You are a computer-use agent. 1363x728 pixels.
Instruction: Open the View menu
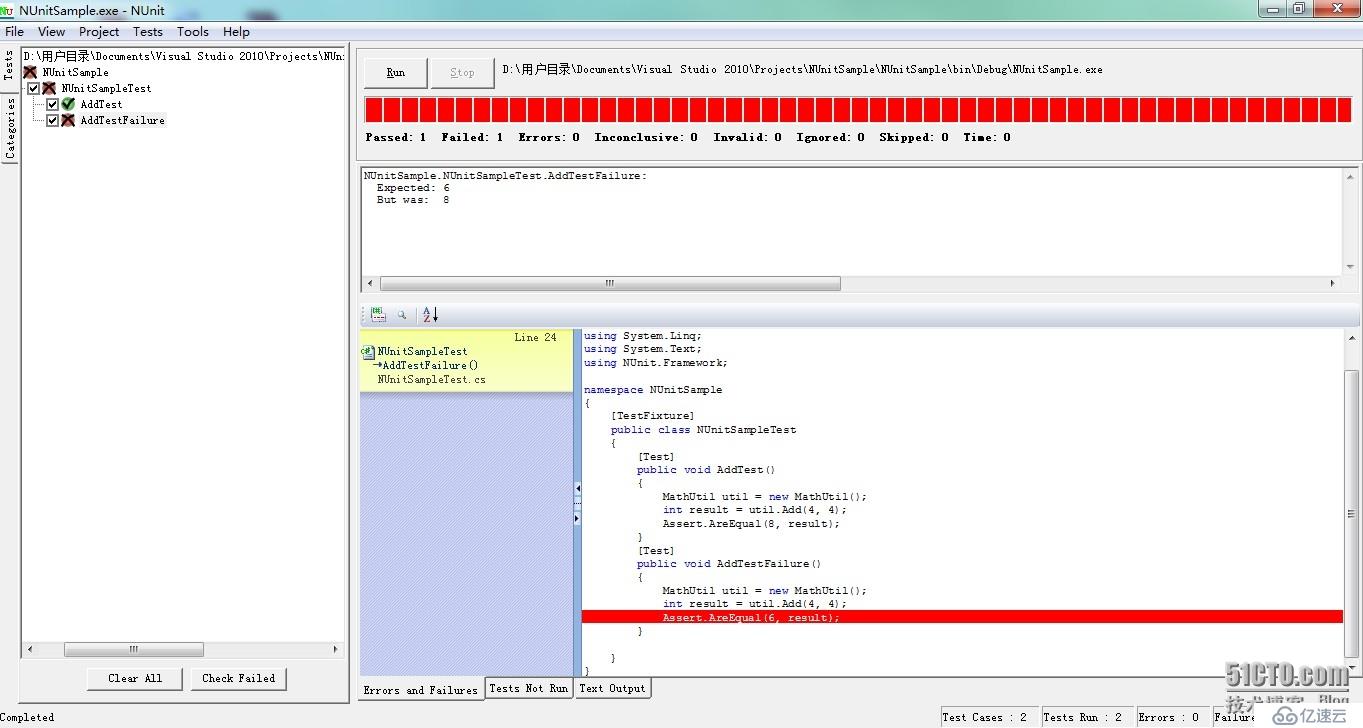click(x=51, y=32)
